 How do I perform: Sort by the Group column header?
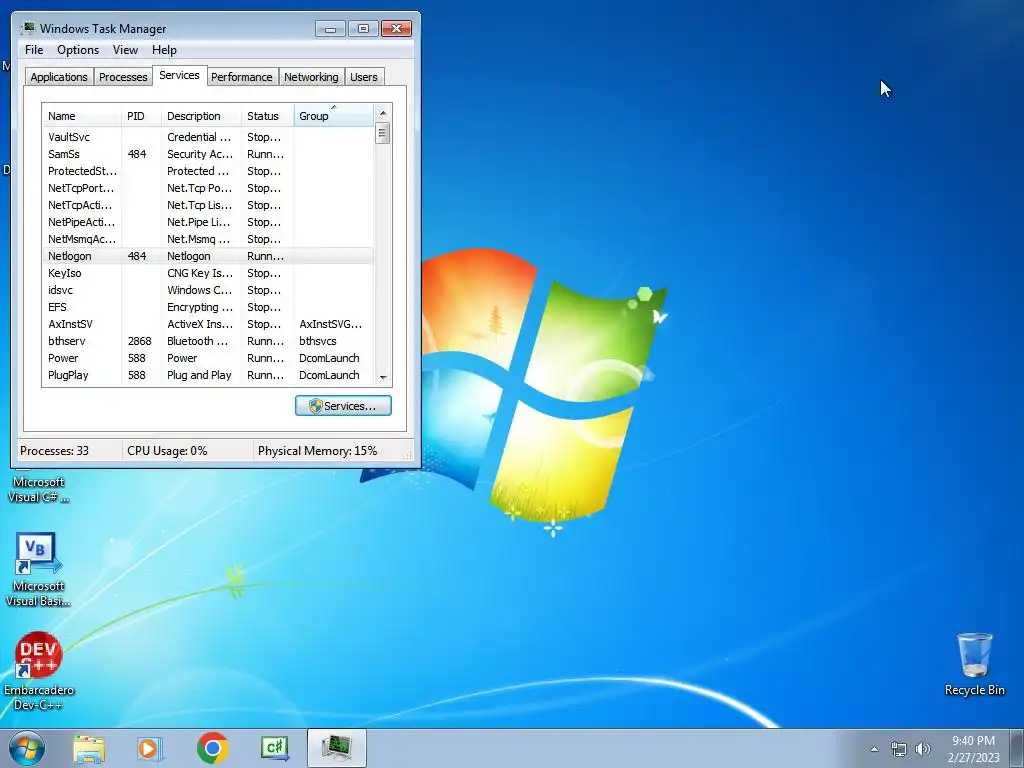point(334,116)
